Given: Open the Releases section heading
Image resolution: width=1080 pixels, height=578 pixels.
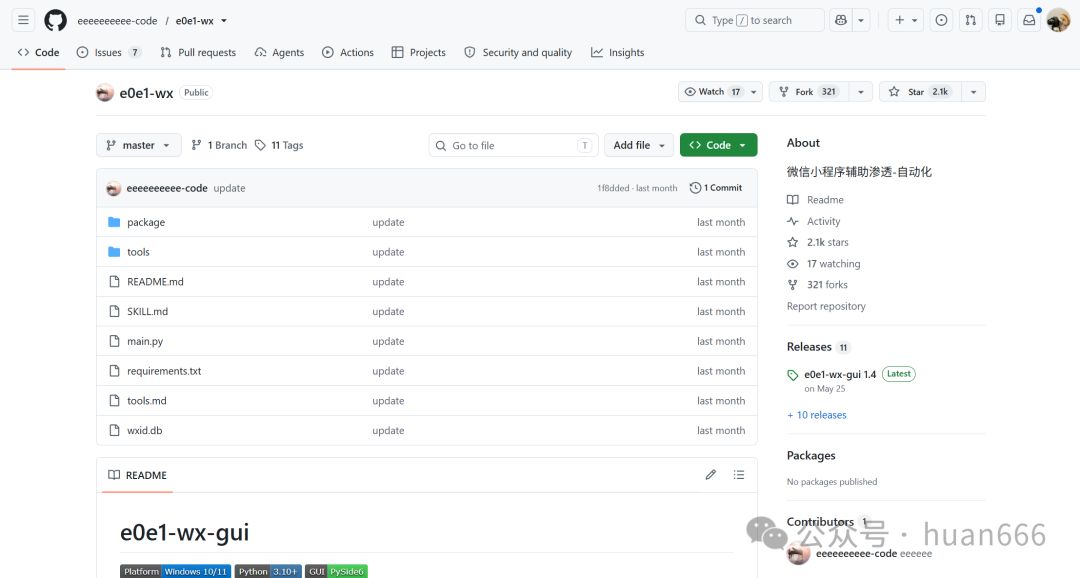Looking at the screenshot, I should [x=809, y=347].
